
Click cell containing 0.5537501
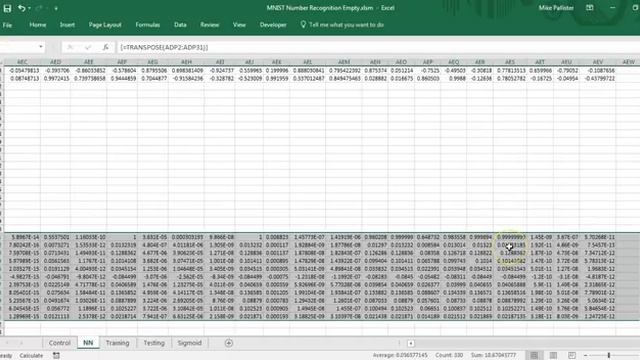[56, 237]
